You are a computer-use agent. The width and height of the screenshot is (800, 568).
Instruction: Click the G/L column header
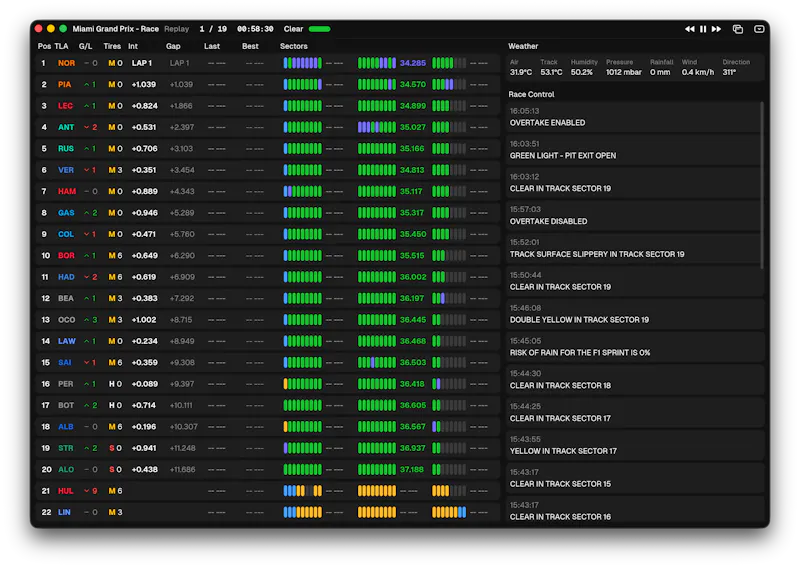85,46
